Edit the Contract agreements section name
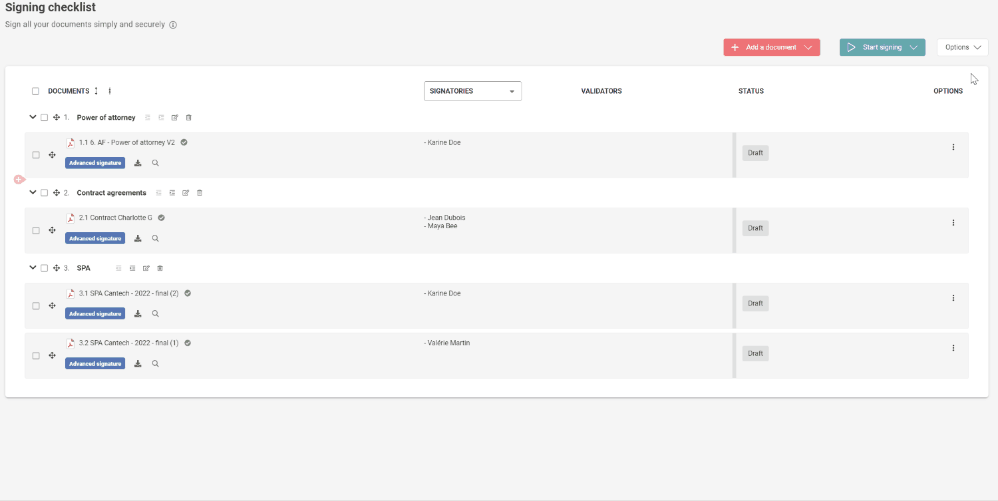This screenshot has height=501, width=998. [x=185, y=193]
